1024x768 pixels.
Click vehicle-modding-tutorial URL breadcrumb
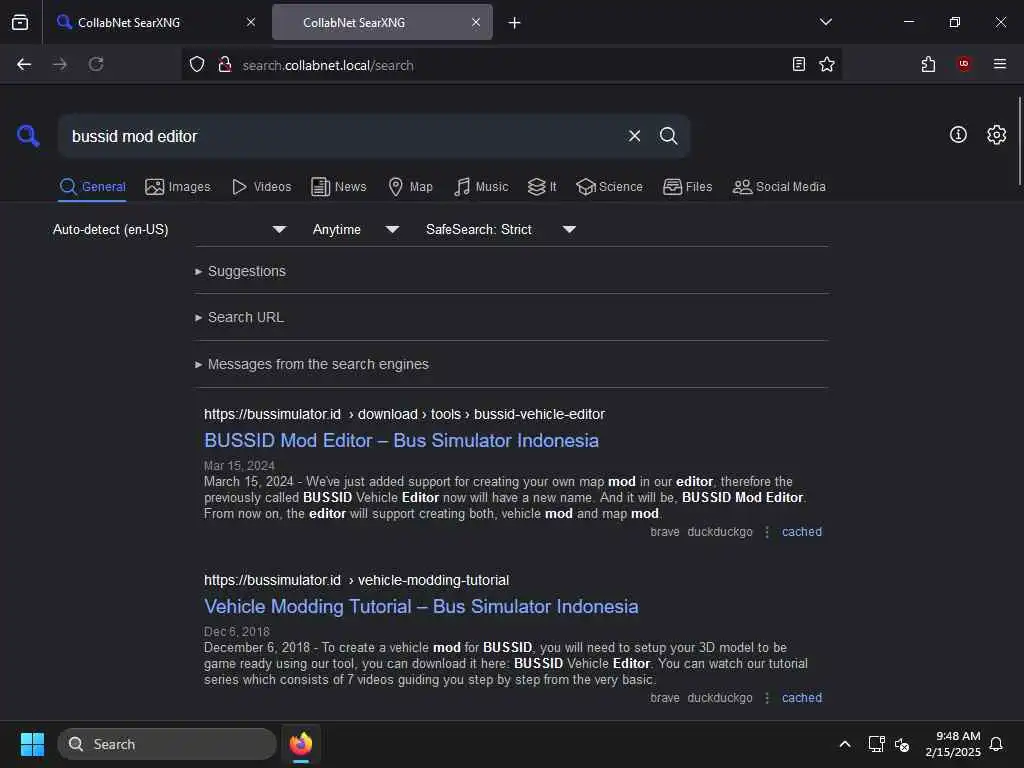[x=433, y=580]
